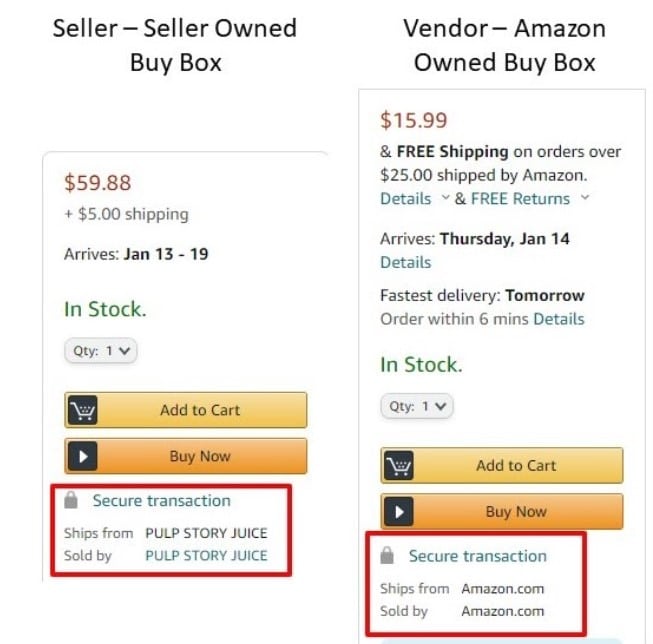
Task: Open the PULP STORY JUICE seller link
Action: pyautogui.click(x=206, y=555)
